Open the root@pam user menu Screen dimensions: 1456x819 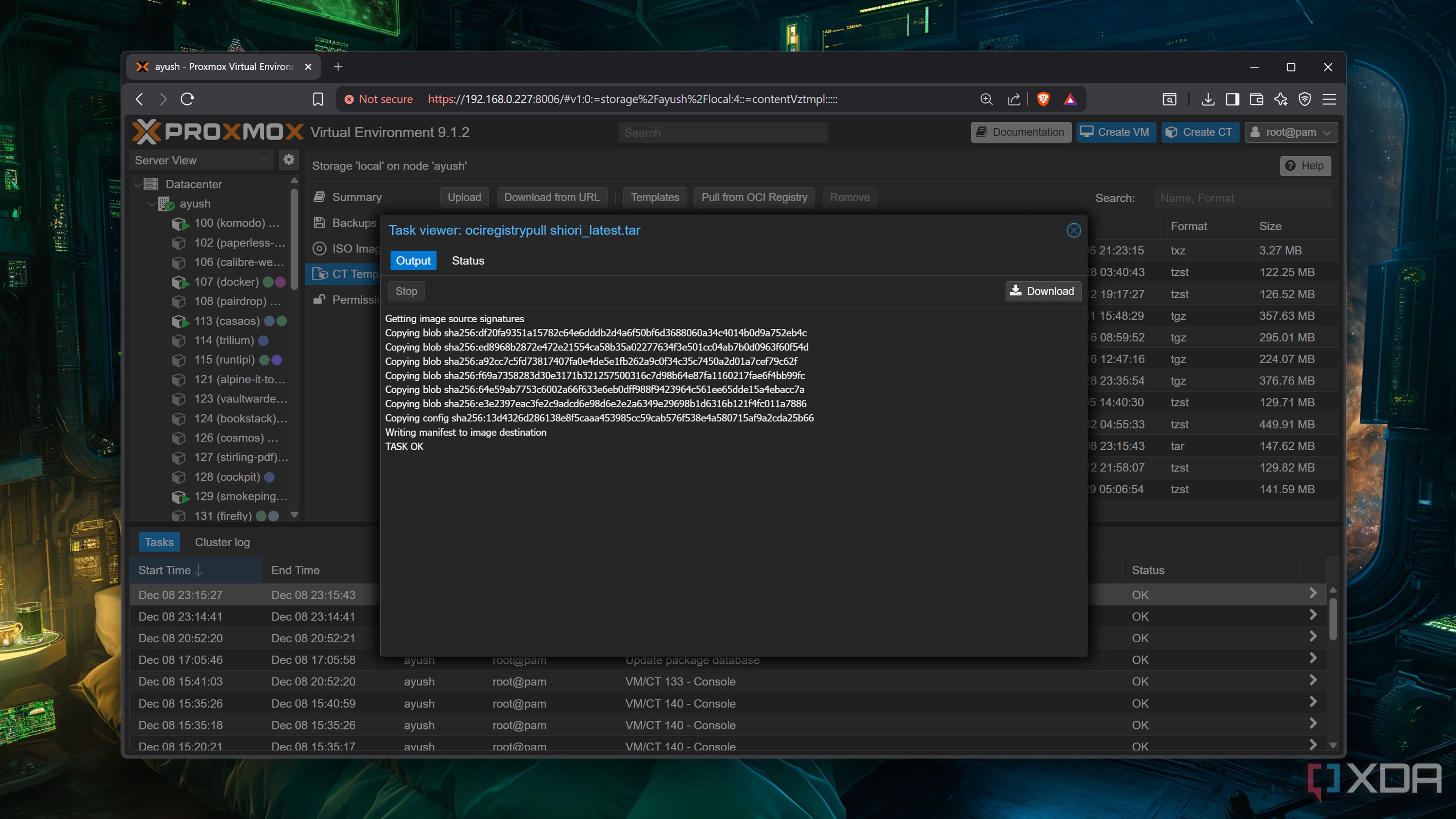[x=1291, y=132]
